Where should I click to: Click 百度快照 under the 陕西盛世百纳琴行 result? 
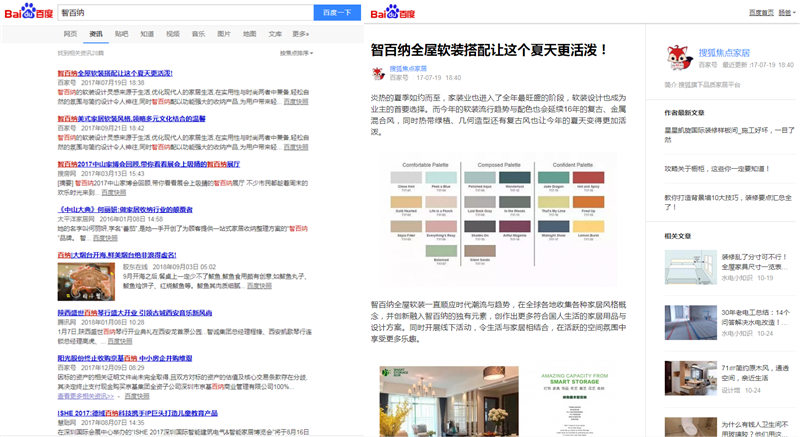point(120,341)
